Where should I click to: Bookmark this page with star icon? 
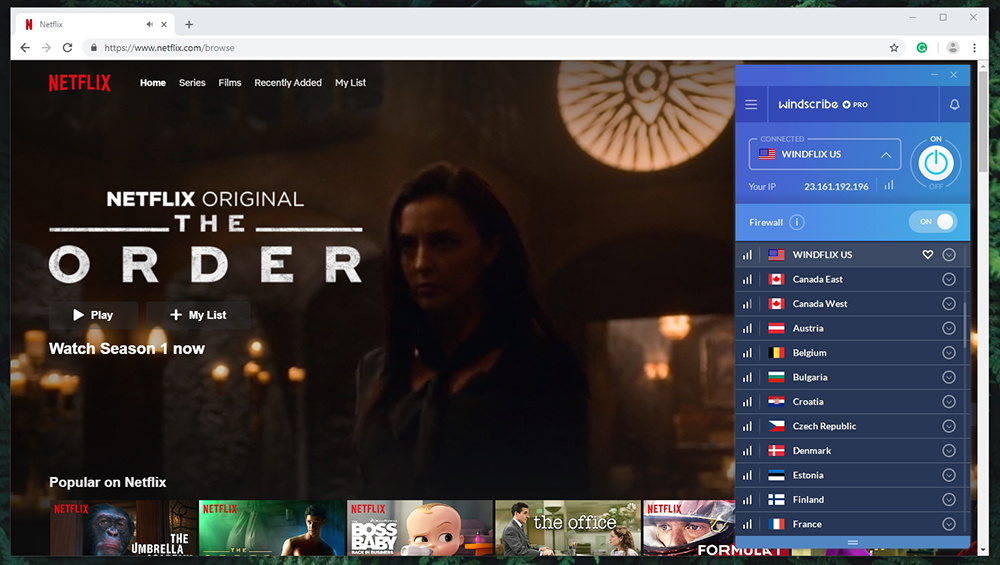(894, 48)
